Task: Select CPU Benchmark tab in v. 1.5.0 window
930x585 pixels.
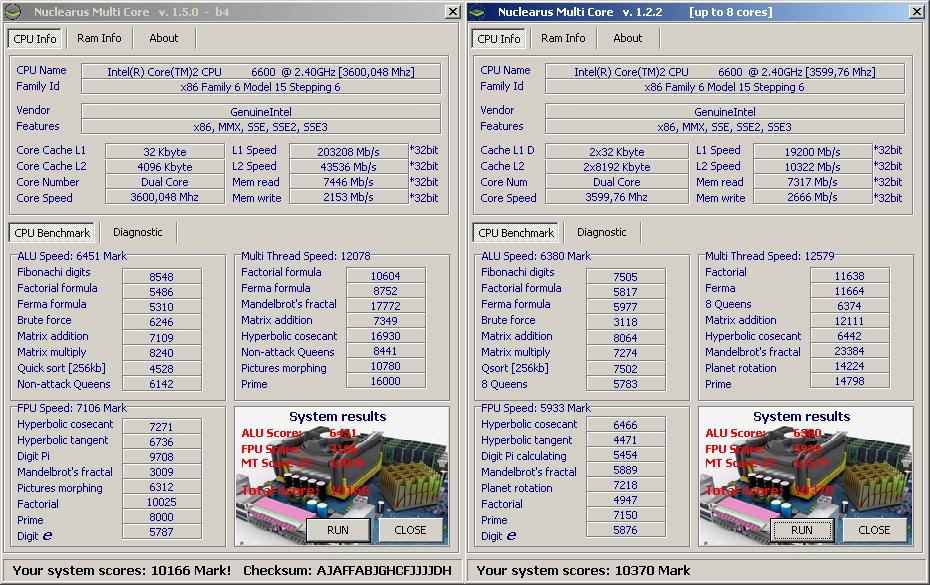Action: pos(52,233)
